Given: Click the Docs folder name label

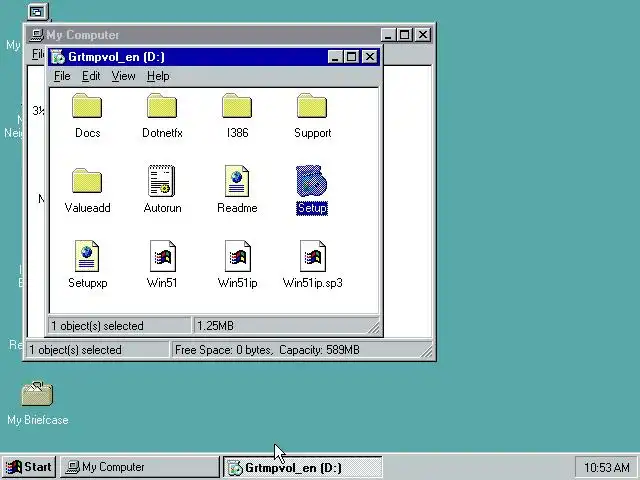Looking at the screenshot, I should (x=88, y=133).
